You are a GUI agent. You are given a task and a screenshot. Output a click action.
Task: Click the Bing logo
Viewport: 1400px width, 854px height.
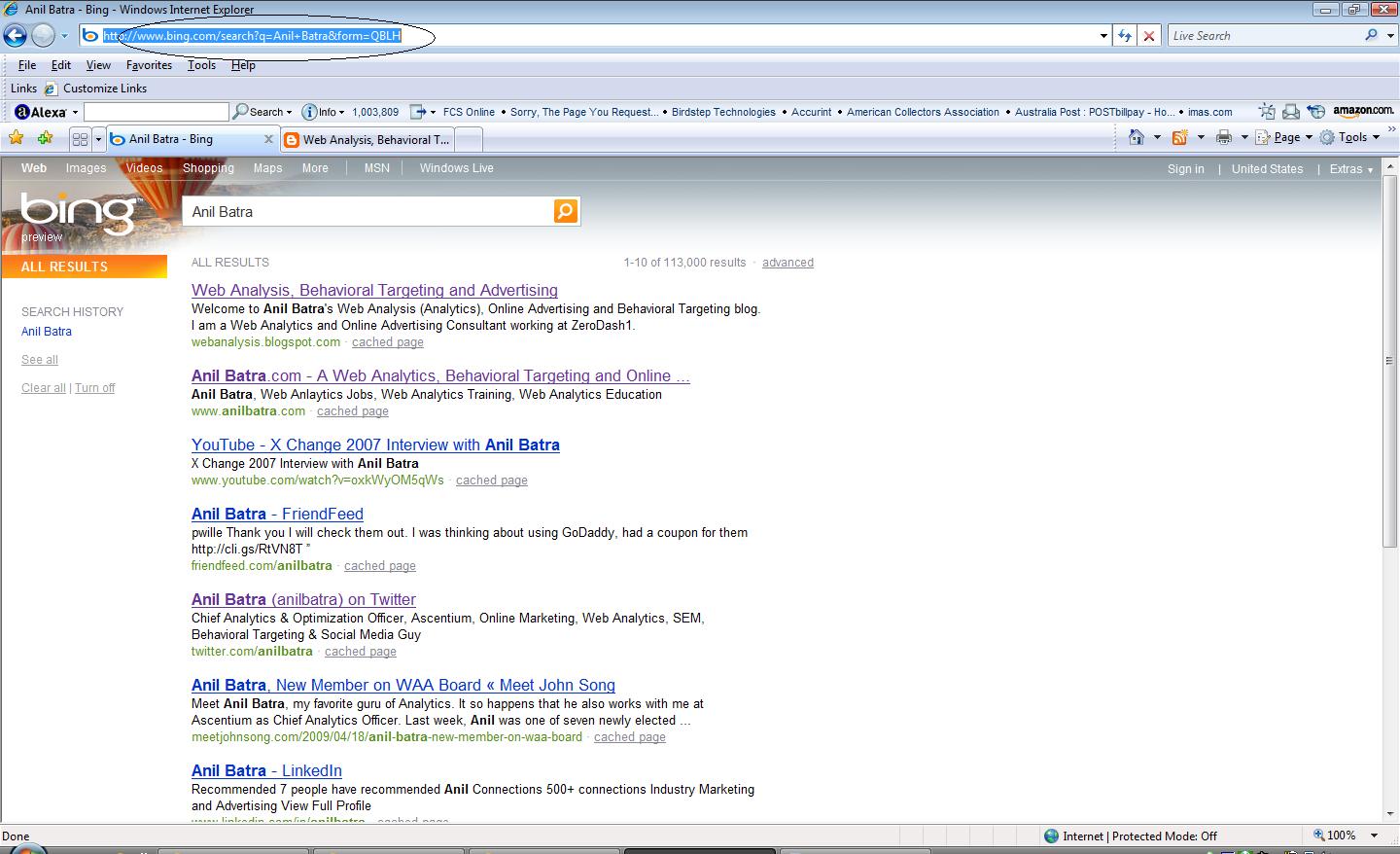80,212
